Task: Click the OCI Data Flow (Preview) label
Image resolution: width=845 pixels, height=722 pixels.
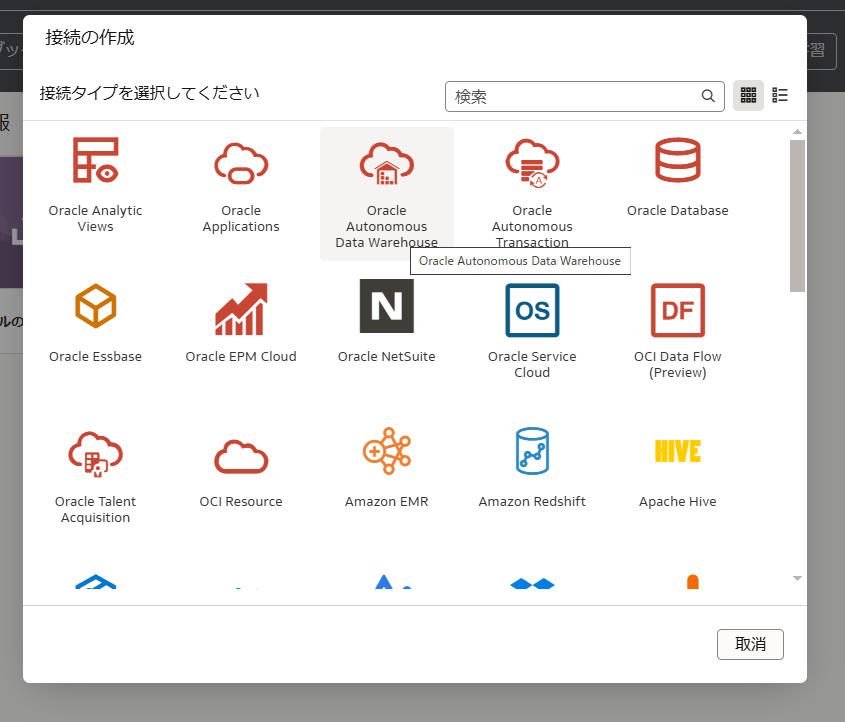Action: pyautogui.click(x=677, y=365)
